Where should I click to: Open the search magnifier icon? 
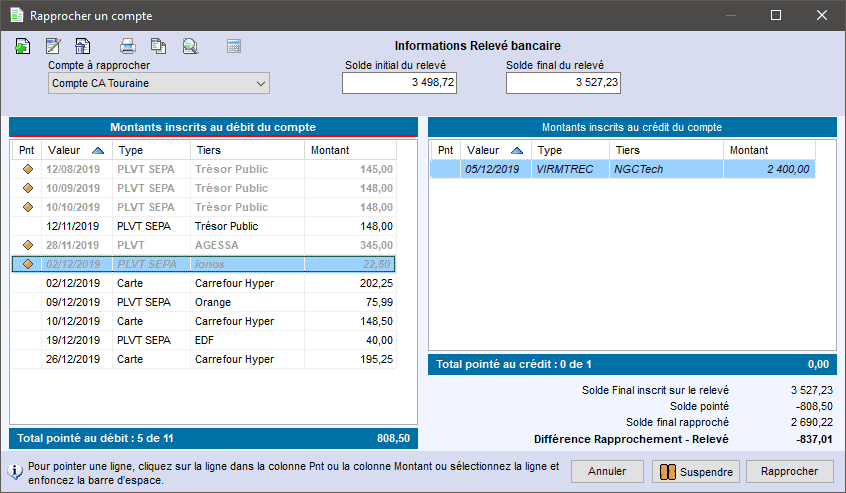190,46
